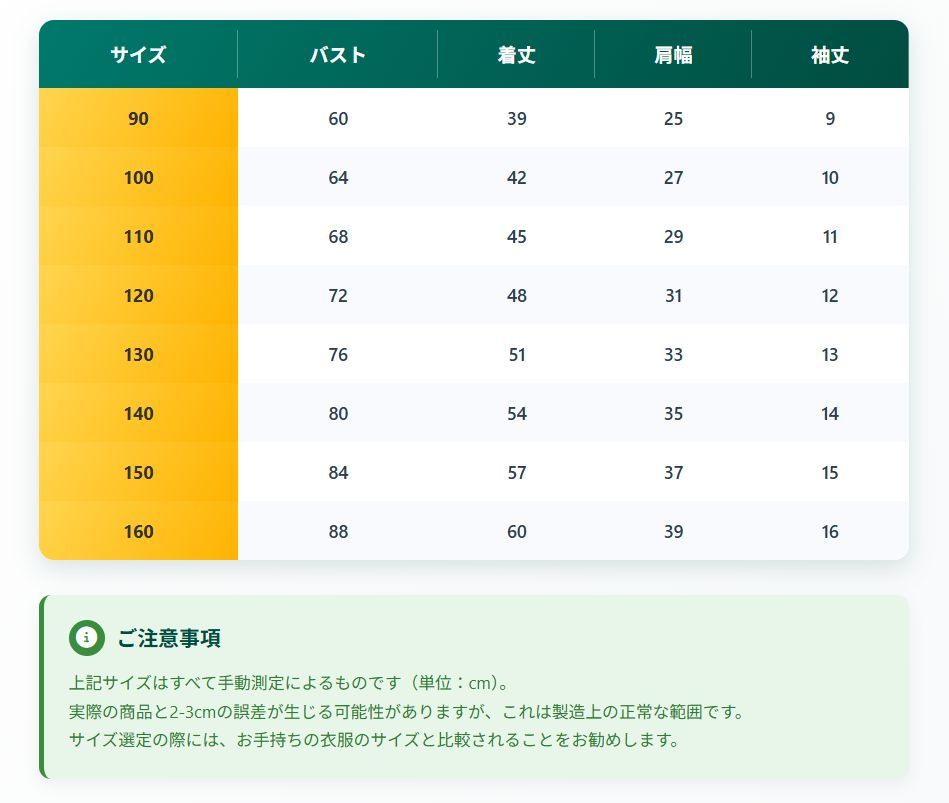Select the size 100 row label
The image size is (949, 803).
point(139,177)
